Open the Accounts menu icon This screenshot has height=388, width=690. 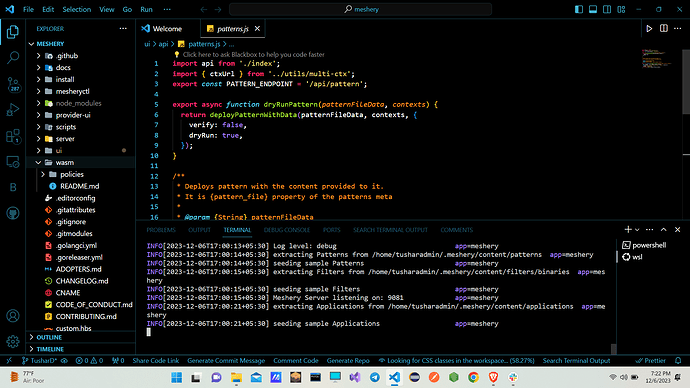pos(13,315)
